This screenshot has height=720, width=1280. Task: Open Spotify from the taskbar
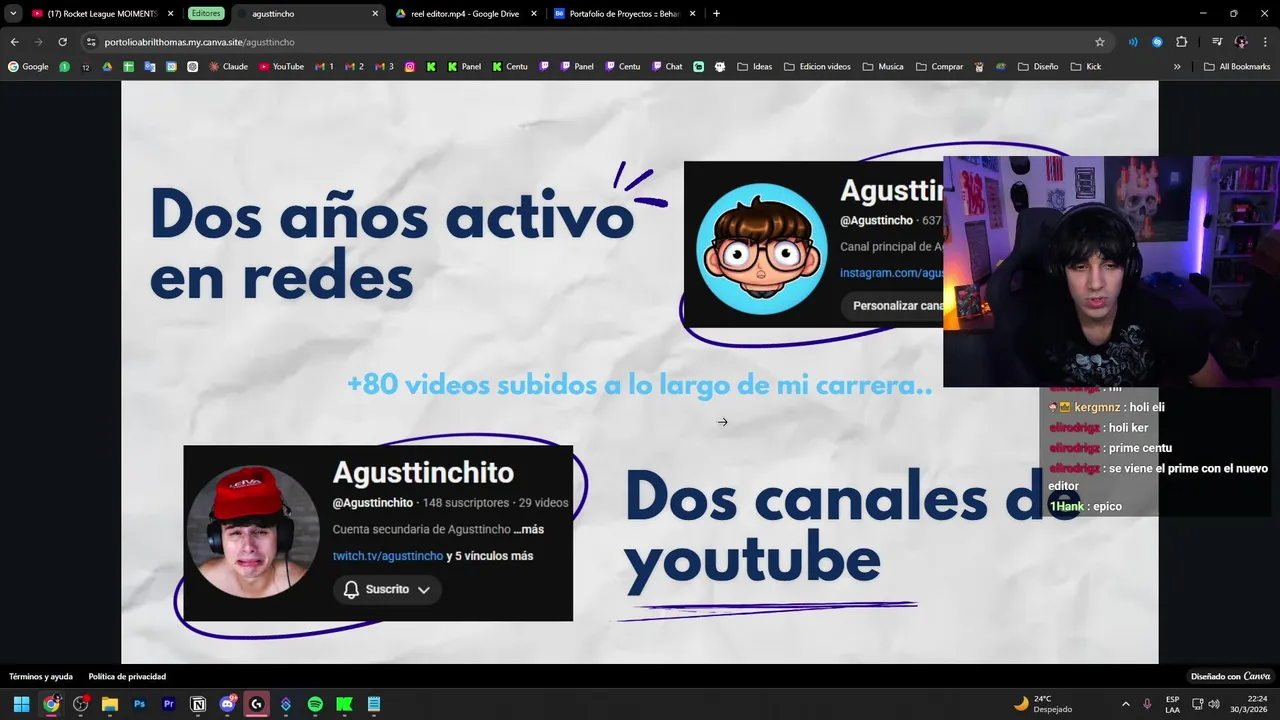pos(315,704)
